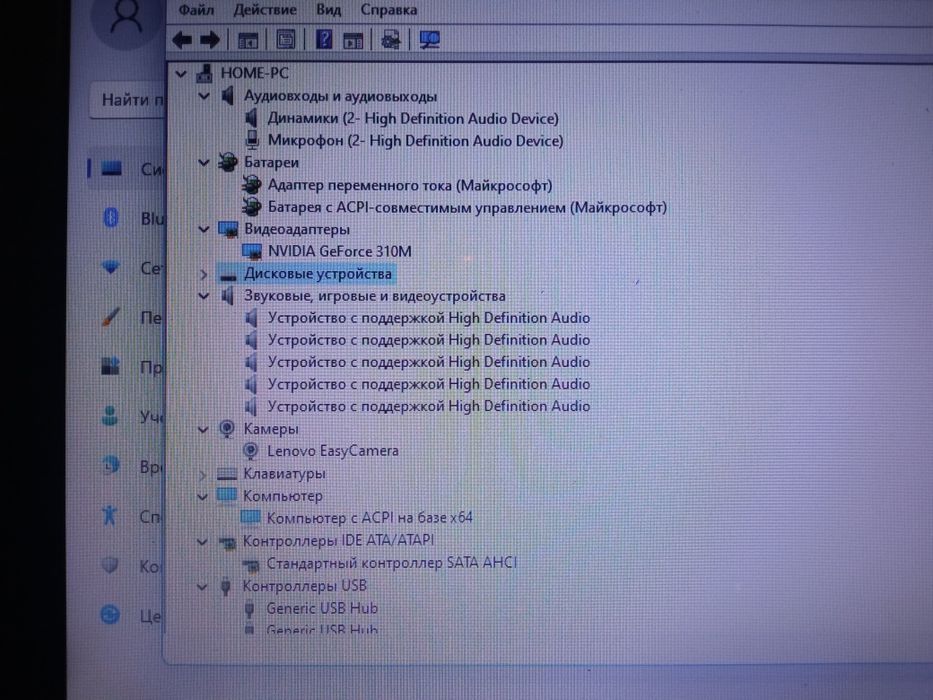Select the Lenovo EasyCamera device

pyautogui.click(x=333, y=451)
